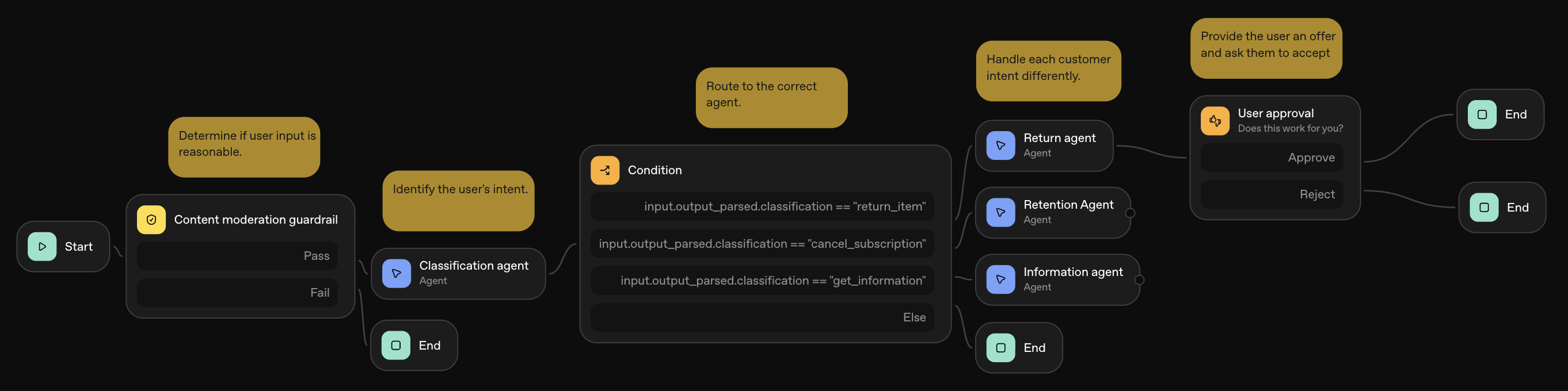Select the 'Route to the correct agent' note

pos(771,97)
